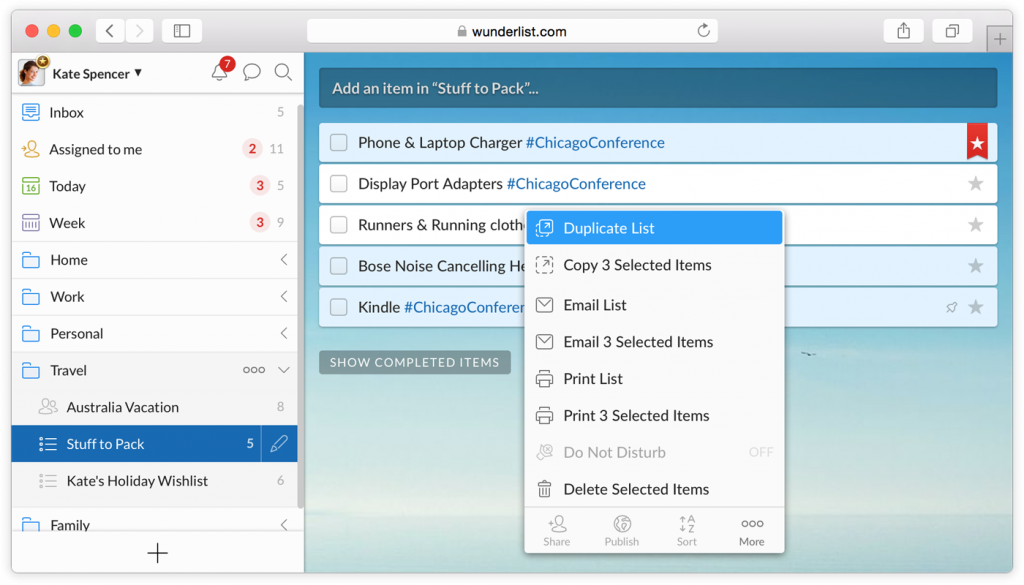
Task: Open the Inbox list
Action: [155, 112]
